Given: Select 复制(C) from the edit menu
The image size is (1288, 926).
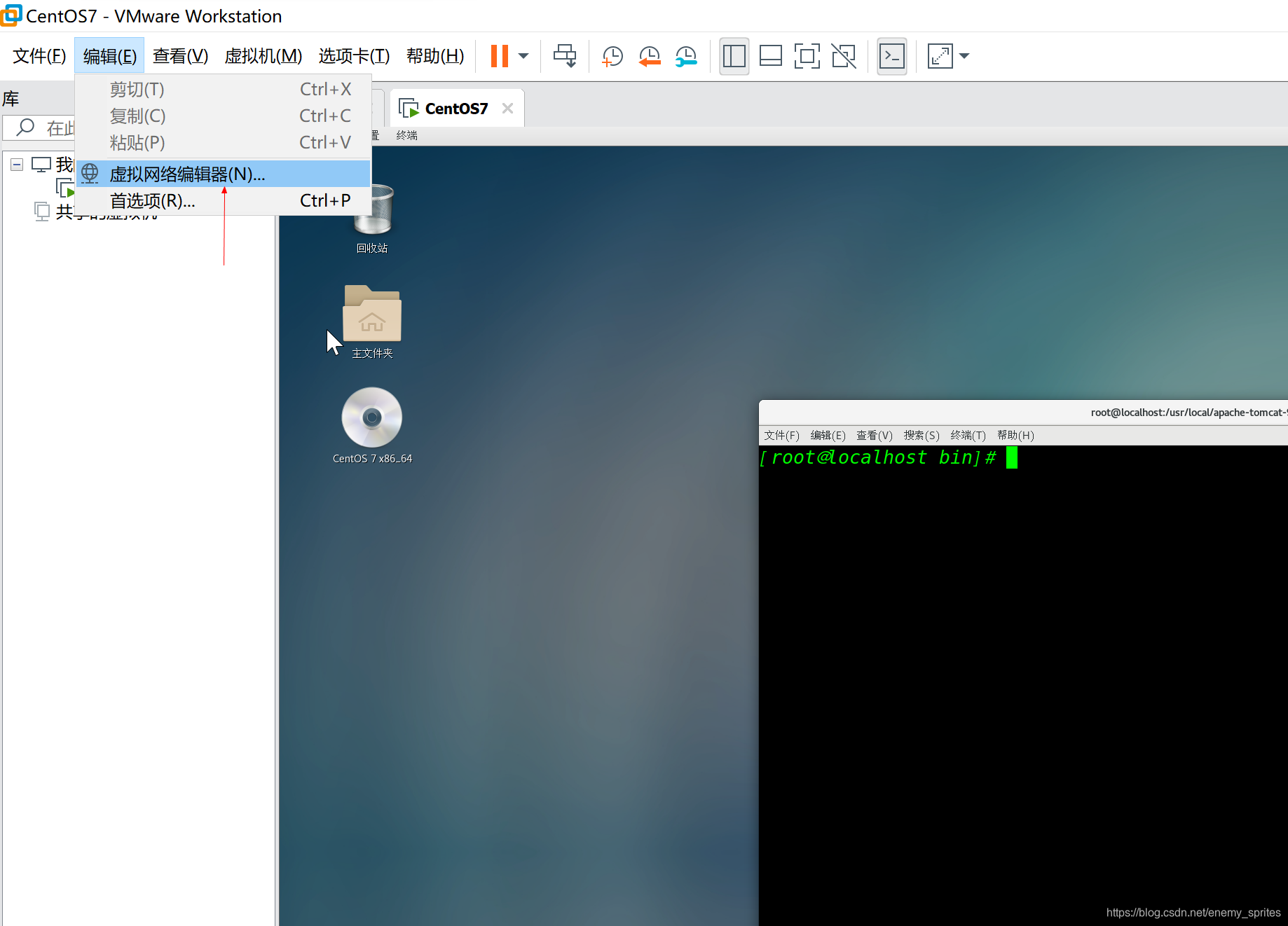Looking at the screenshot, I should tap(224, 116).
